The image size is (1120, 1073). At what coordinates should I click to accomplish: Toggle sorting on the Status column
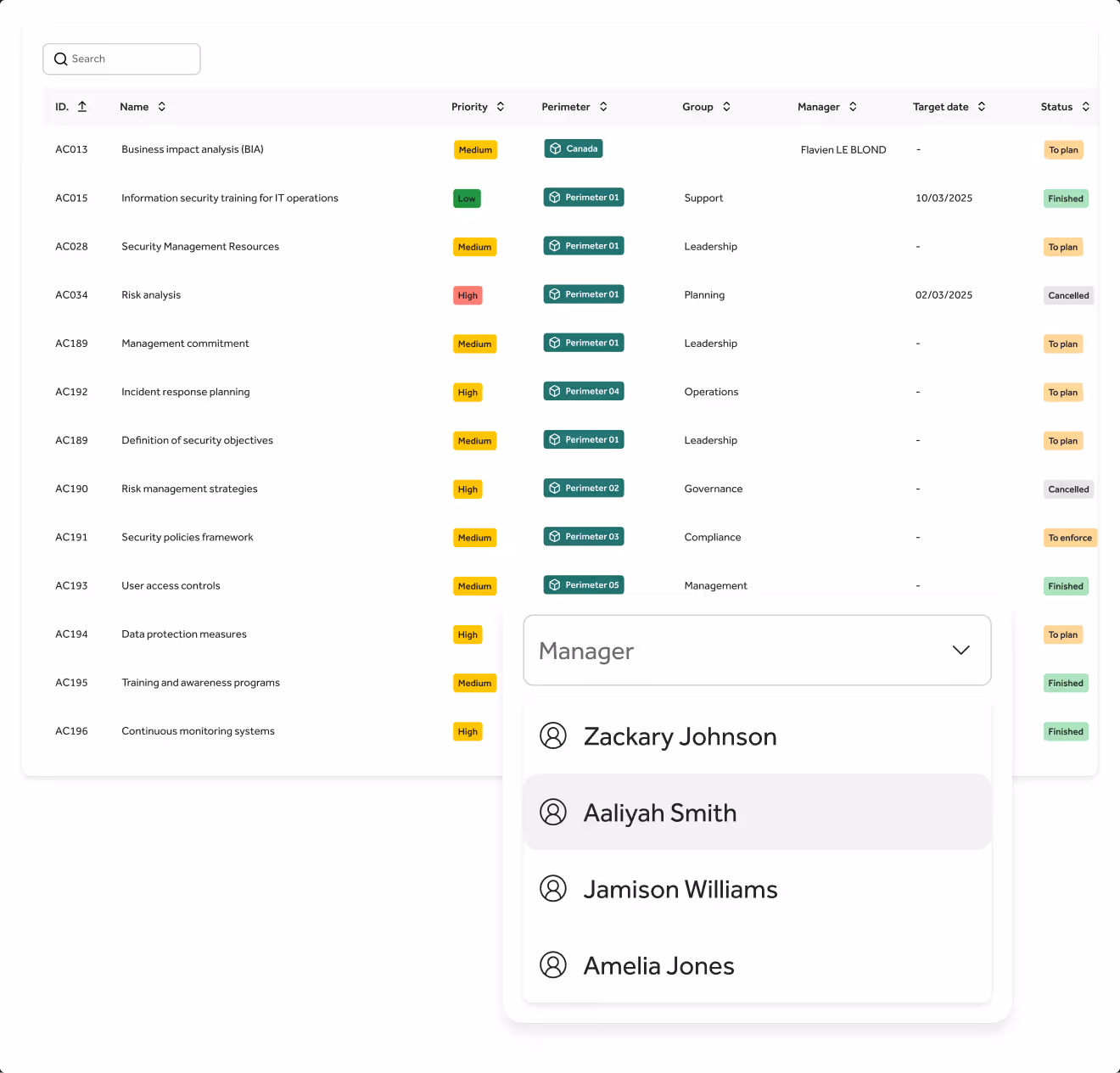tap(1086, 106)
